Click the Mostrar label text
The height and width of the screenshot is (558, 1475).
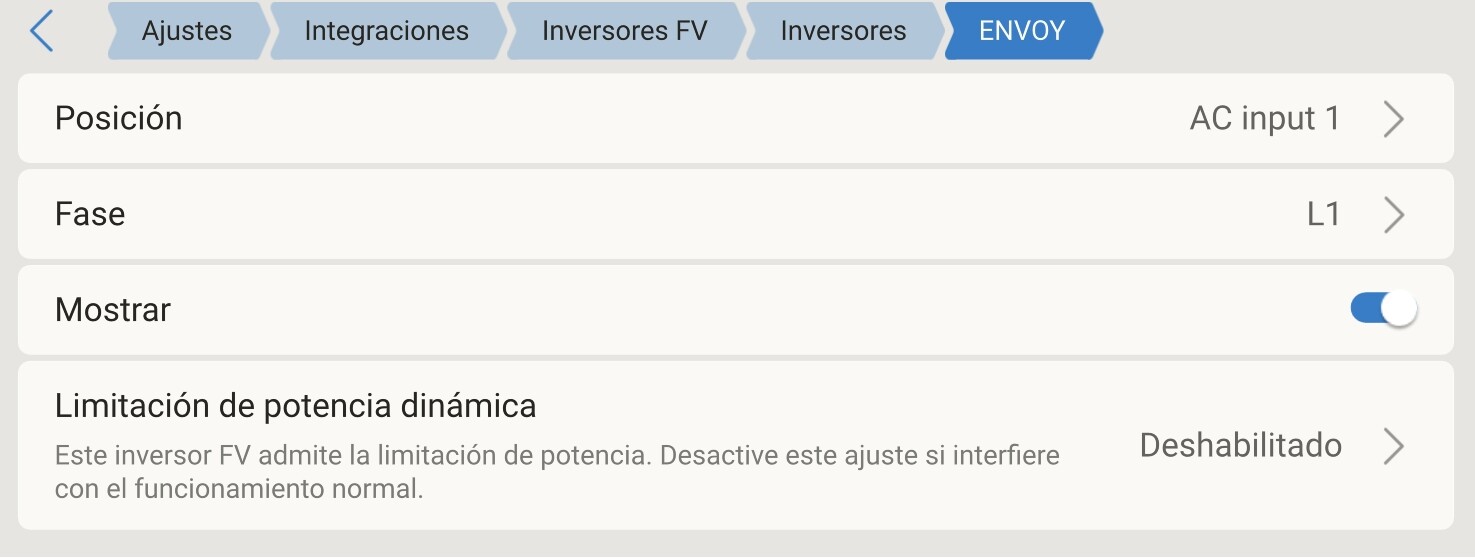tap(113, 310)
